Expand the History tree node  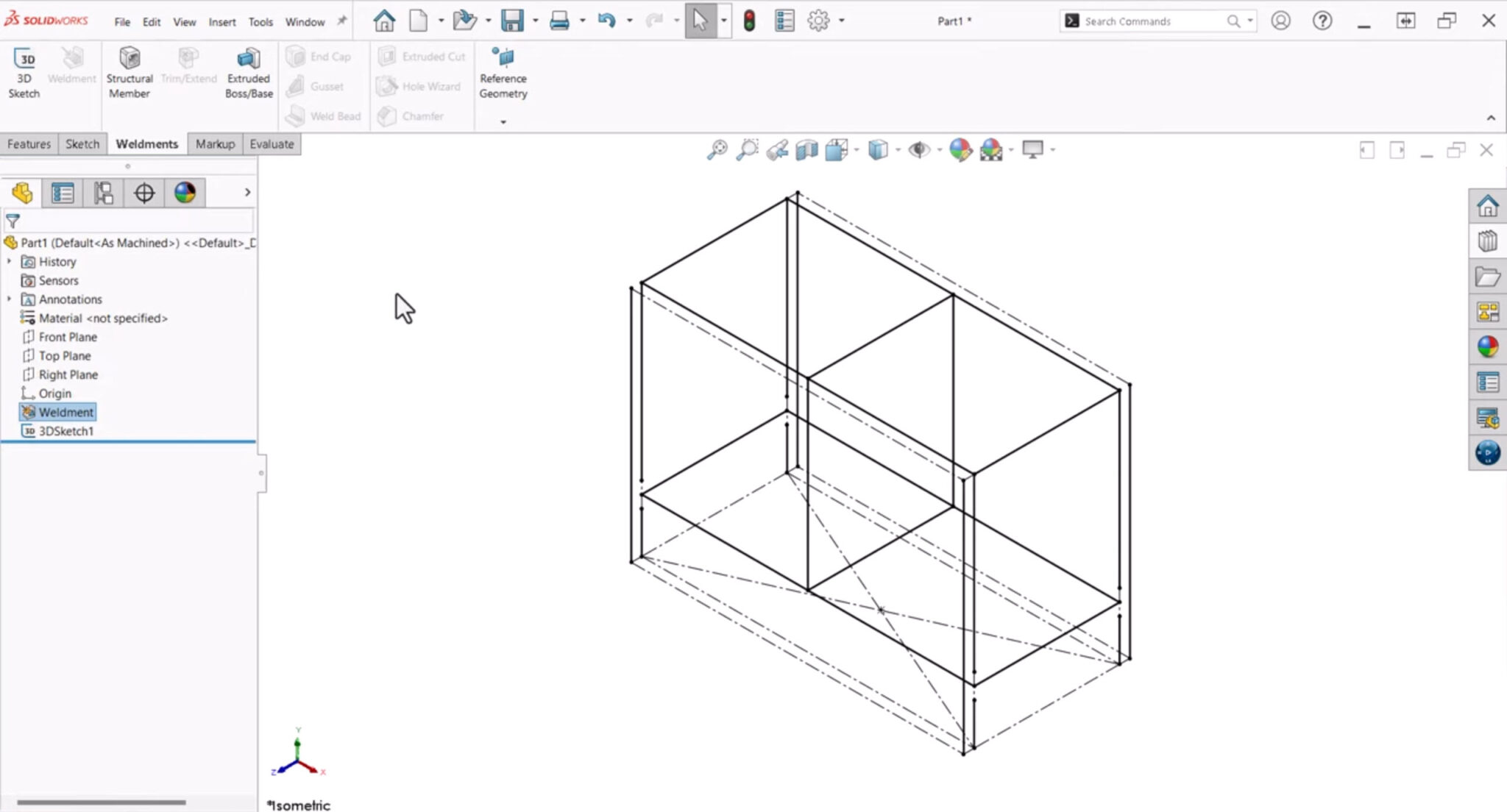[x=9, y=261]
